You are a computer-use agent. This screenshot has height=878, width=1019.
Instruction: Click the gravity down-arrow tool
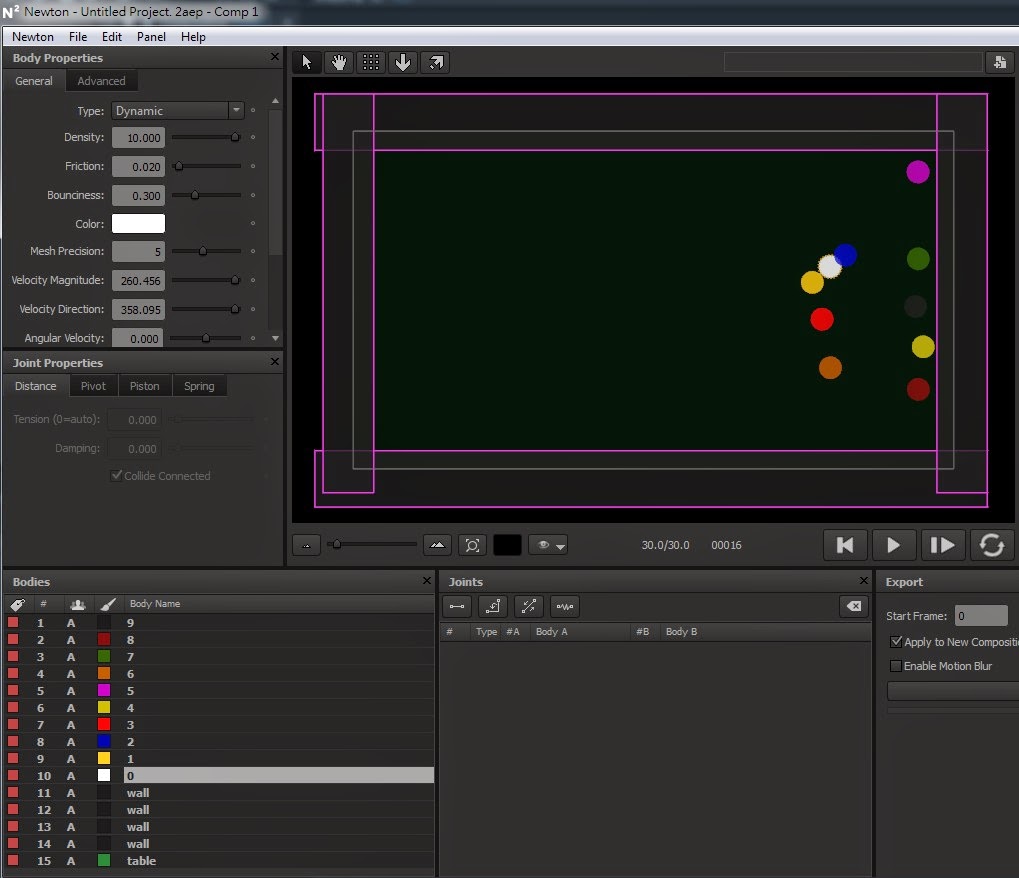coord(403,62)
